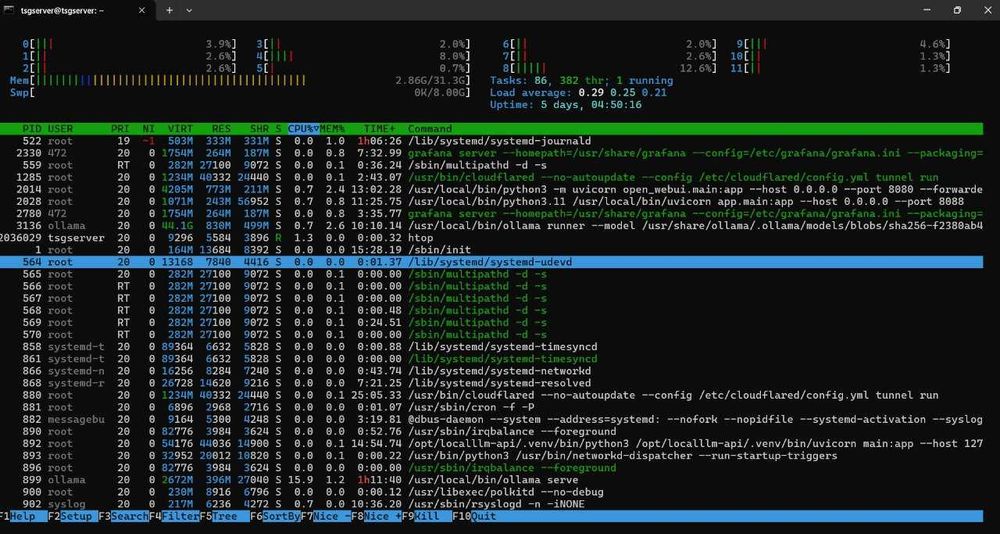Select systemd-timesyncd row with PID 858
Image resolution: width=1000 pixels, height=534 pixels.
click(491, 347)
